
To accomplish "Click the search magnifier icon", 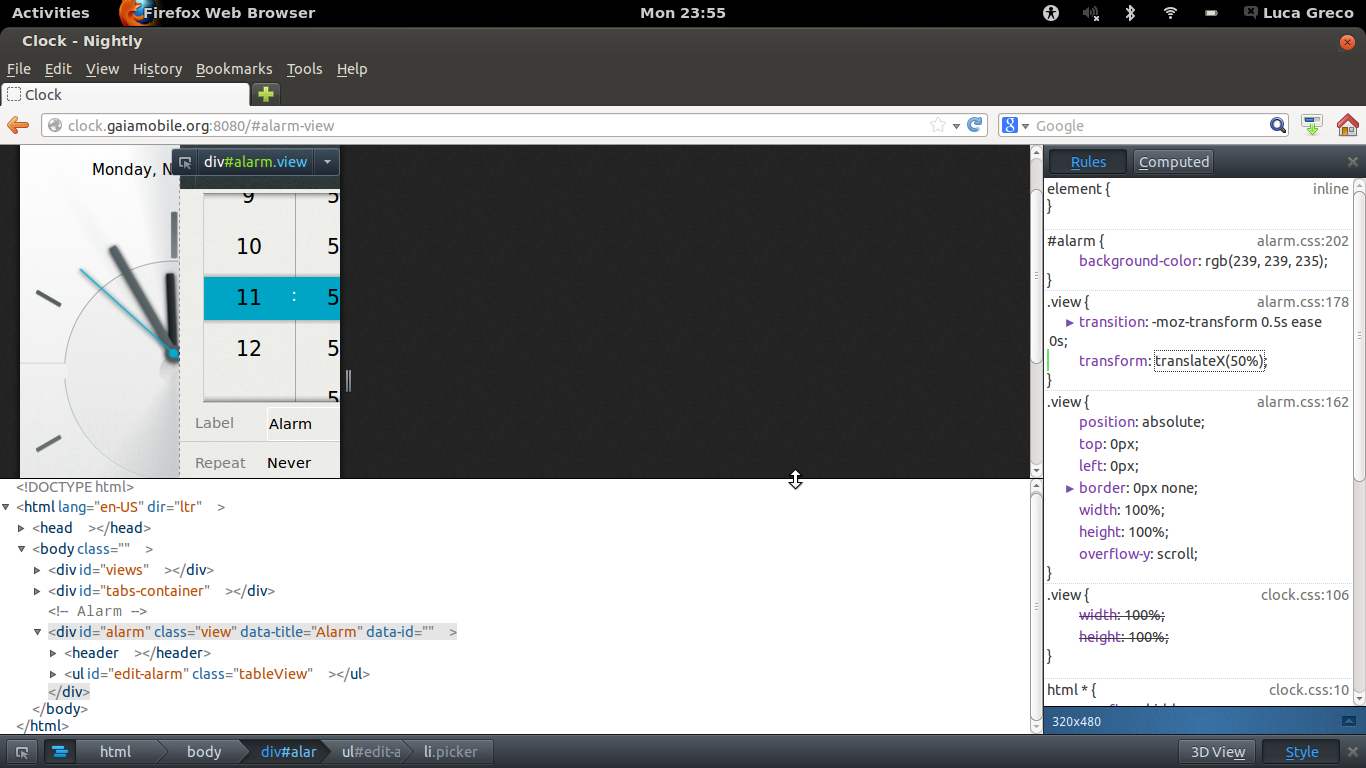I will click(x=1278, y=125).
